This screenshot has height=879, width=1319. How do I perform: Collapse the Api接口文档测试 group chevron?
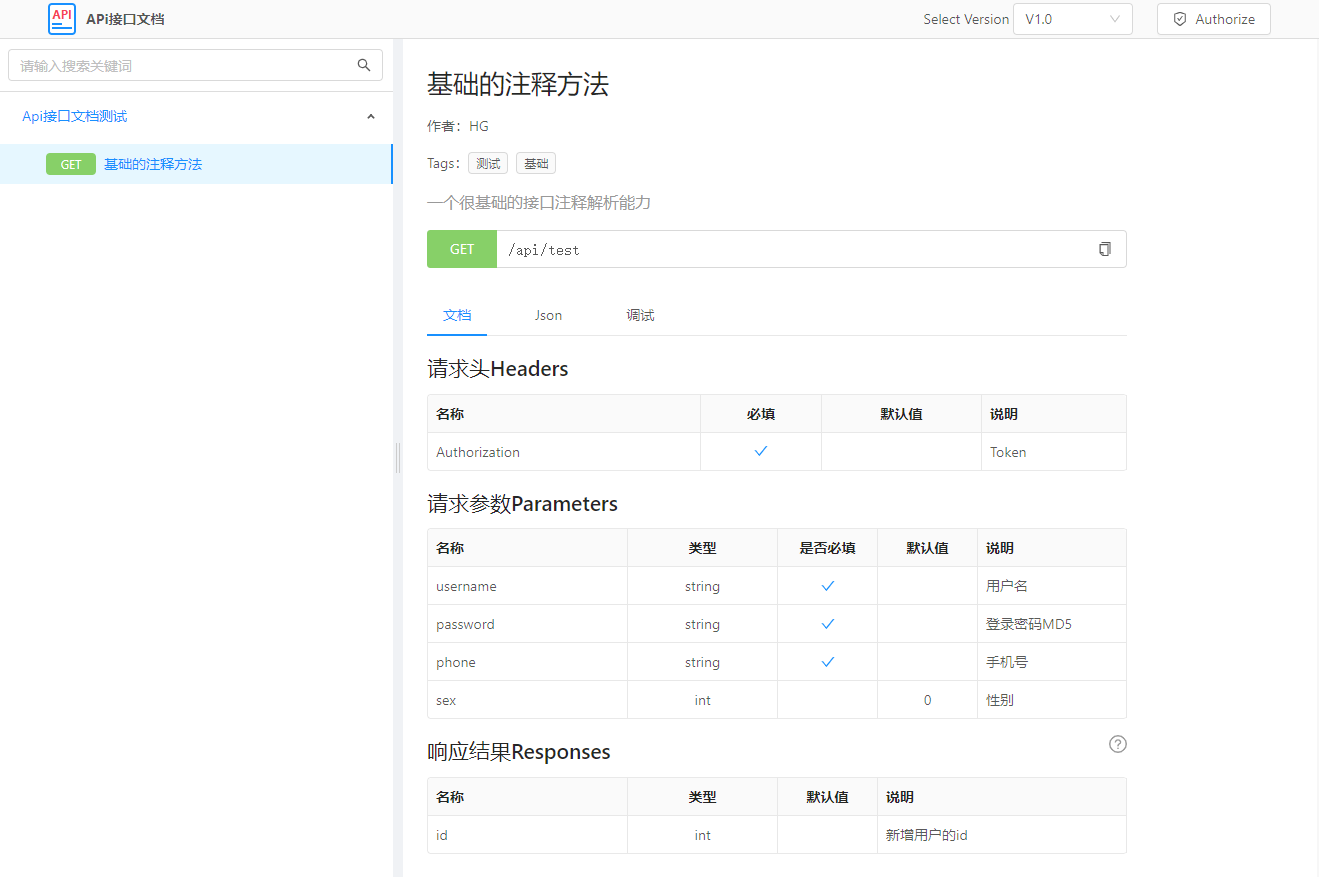(371, 116)
